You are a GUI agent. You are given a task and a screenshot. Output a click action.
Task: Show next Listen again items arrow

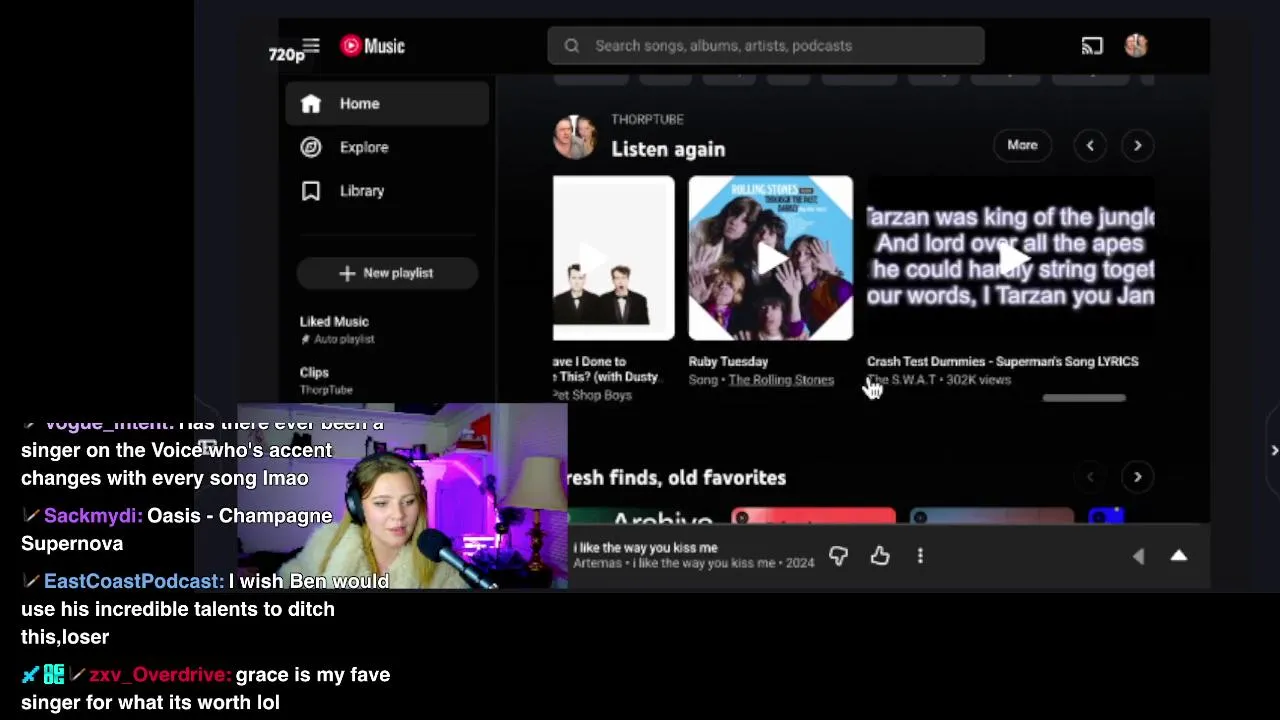(x=1137, y=146)
